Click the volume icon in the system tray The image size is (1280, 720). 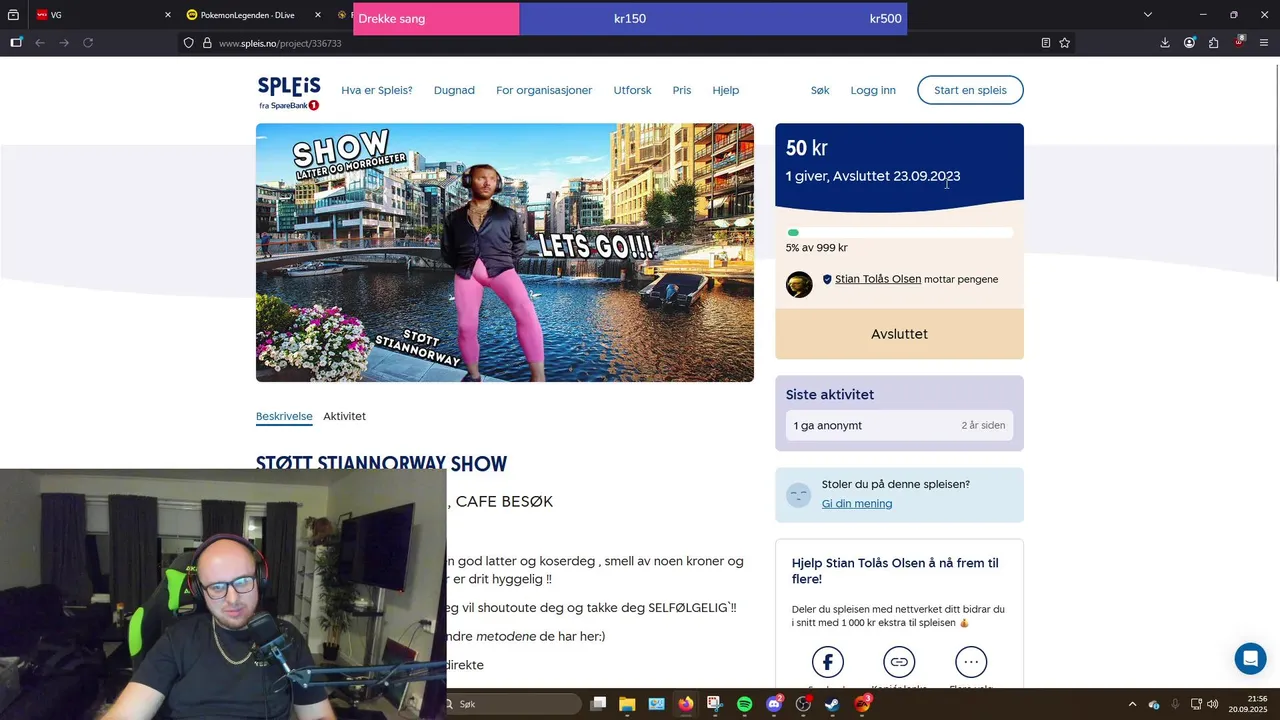[x=1213, y=704]
